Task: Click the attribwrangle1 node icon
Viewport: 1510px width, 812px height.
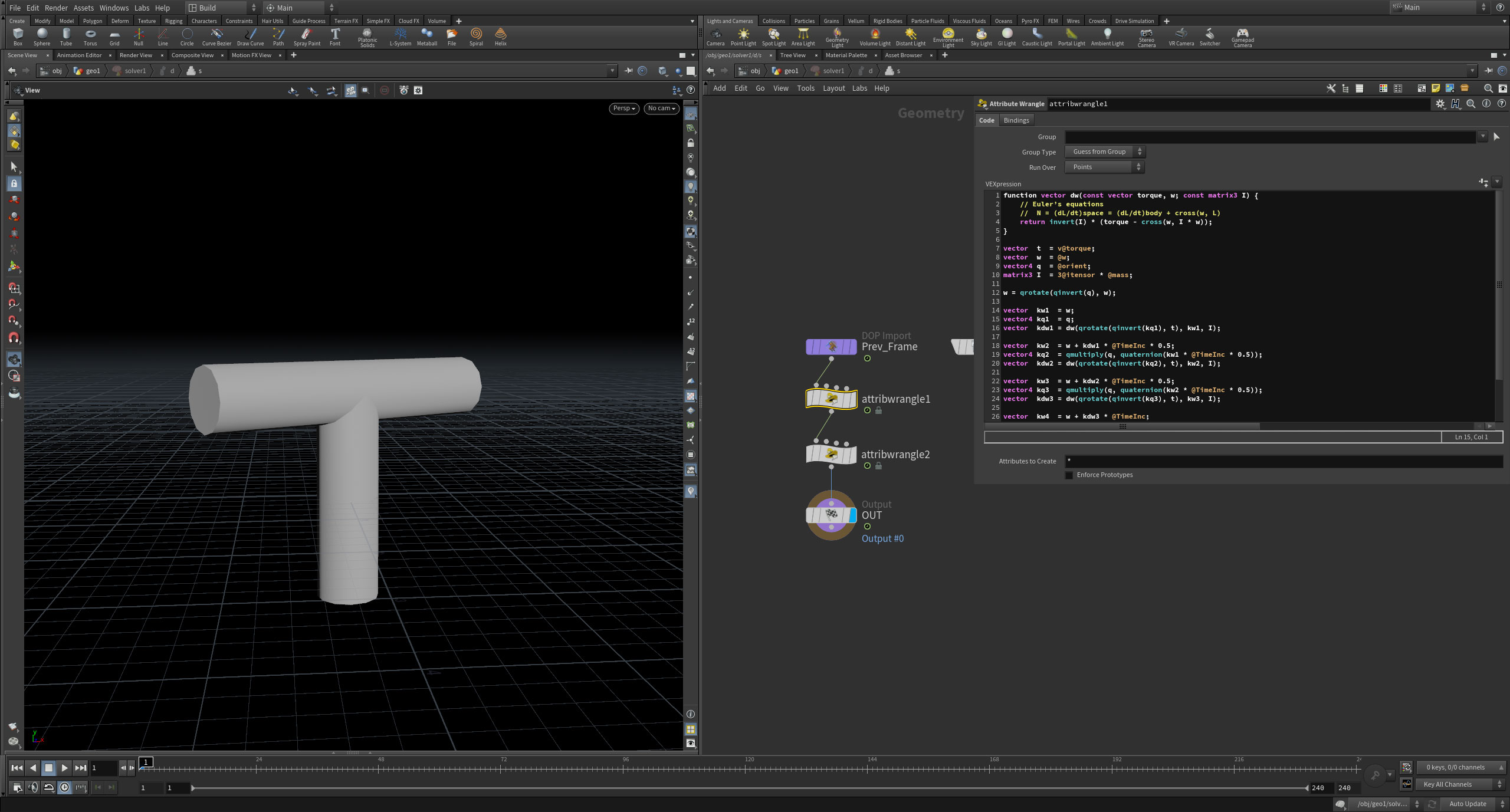Action: pyautogui.click(x=831, y=399)
